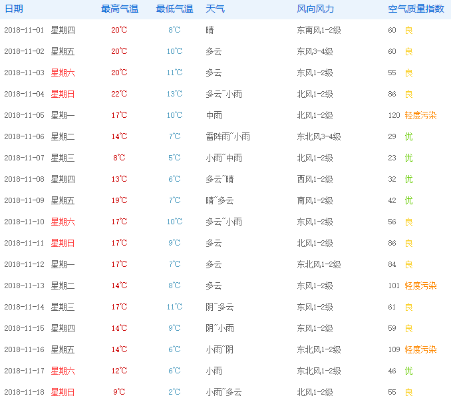The image size is (451, 400).
Task: Select the 19℃ high temperature cell
Action: click(119, 200)
